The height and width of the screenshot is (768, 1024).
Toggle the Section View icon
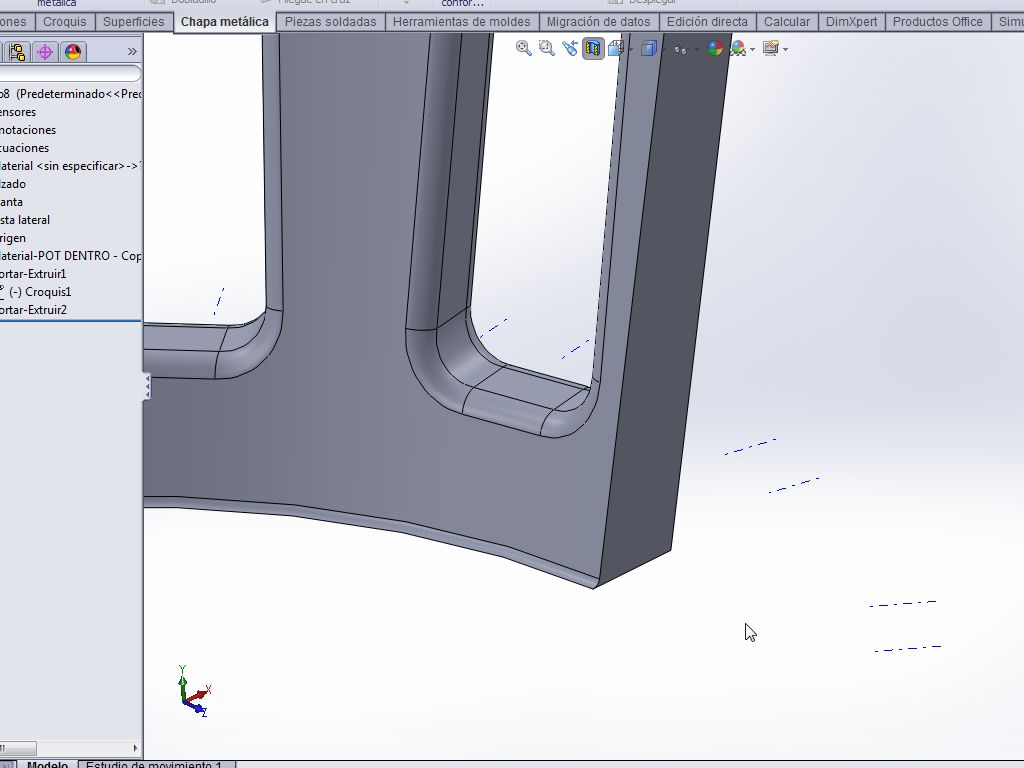[x=593, y=48]
